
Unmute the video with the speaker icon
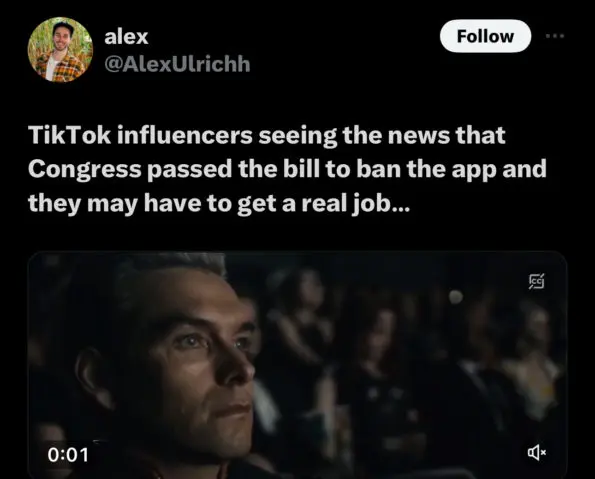click(x=537, y=452)
